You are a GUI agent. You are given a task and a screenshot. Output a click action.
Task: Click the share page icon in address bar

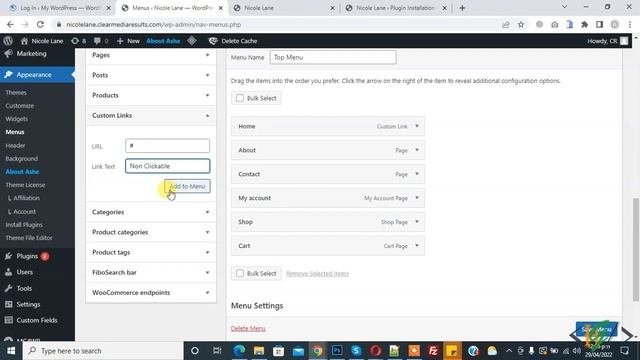[x=506, y=24]
